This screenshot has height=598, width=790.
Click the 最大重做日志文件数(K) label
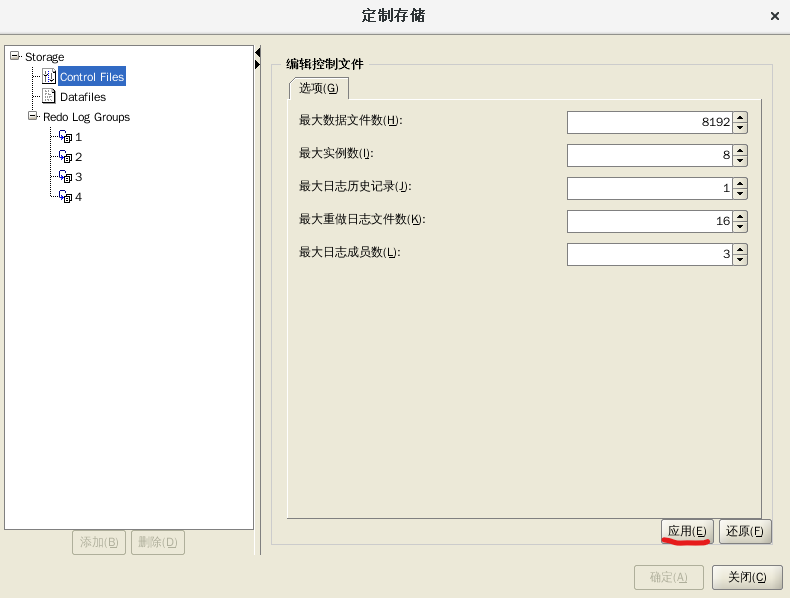coord(362,219)
